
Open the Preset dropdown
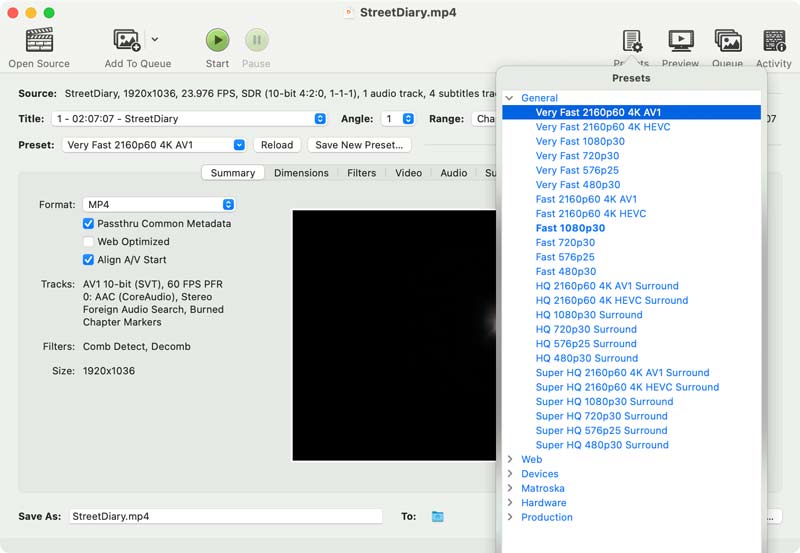(154, 145)
